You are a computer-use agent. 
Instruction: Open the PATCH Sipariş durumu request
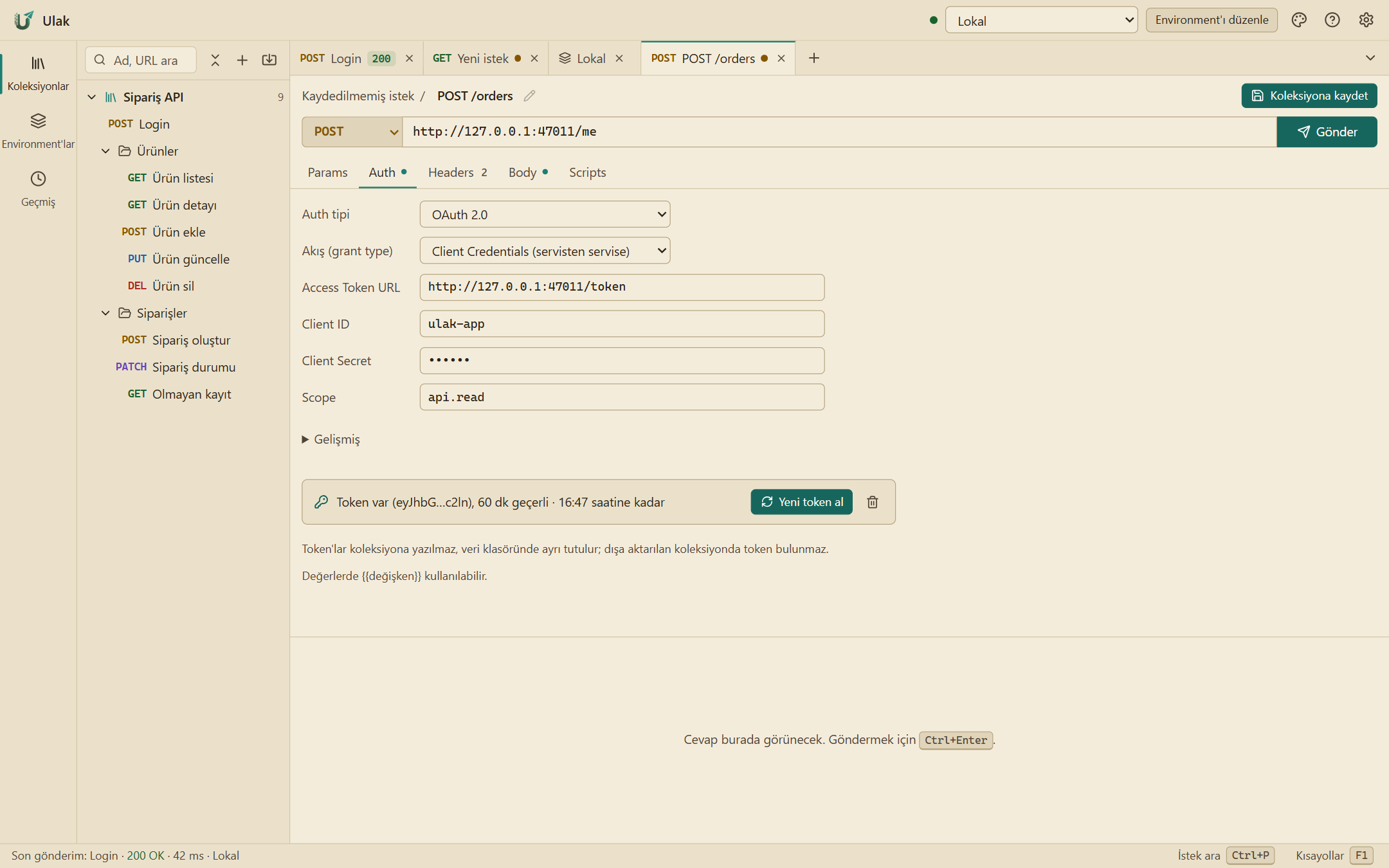[x=184, y=367]
